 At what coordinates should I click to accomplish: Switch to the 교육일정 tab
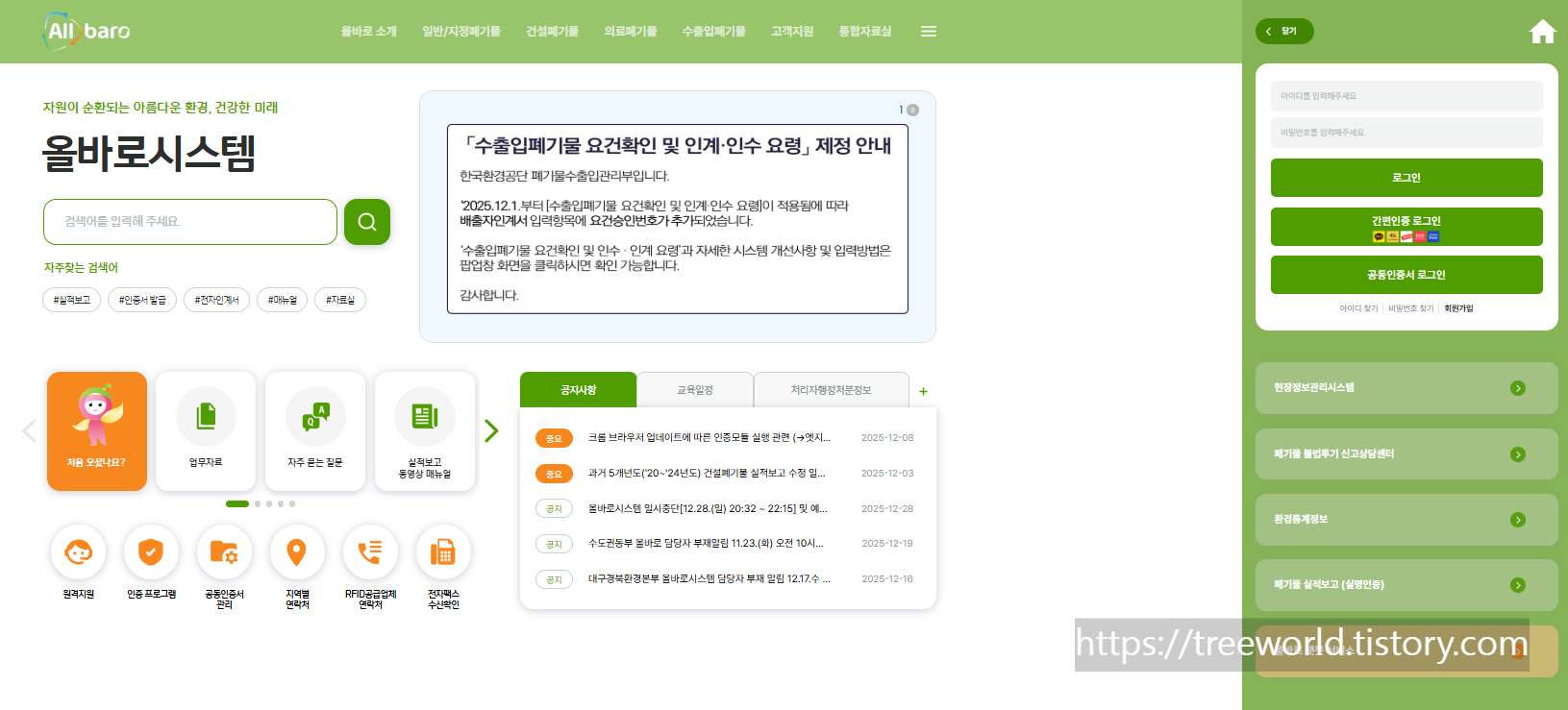pos(695,390)
